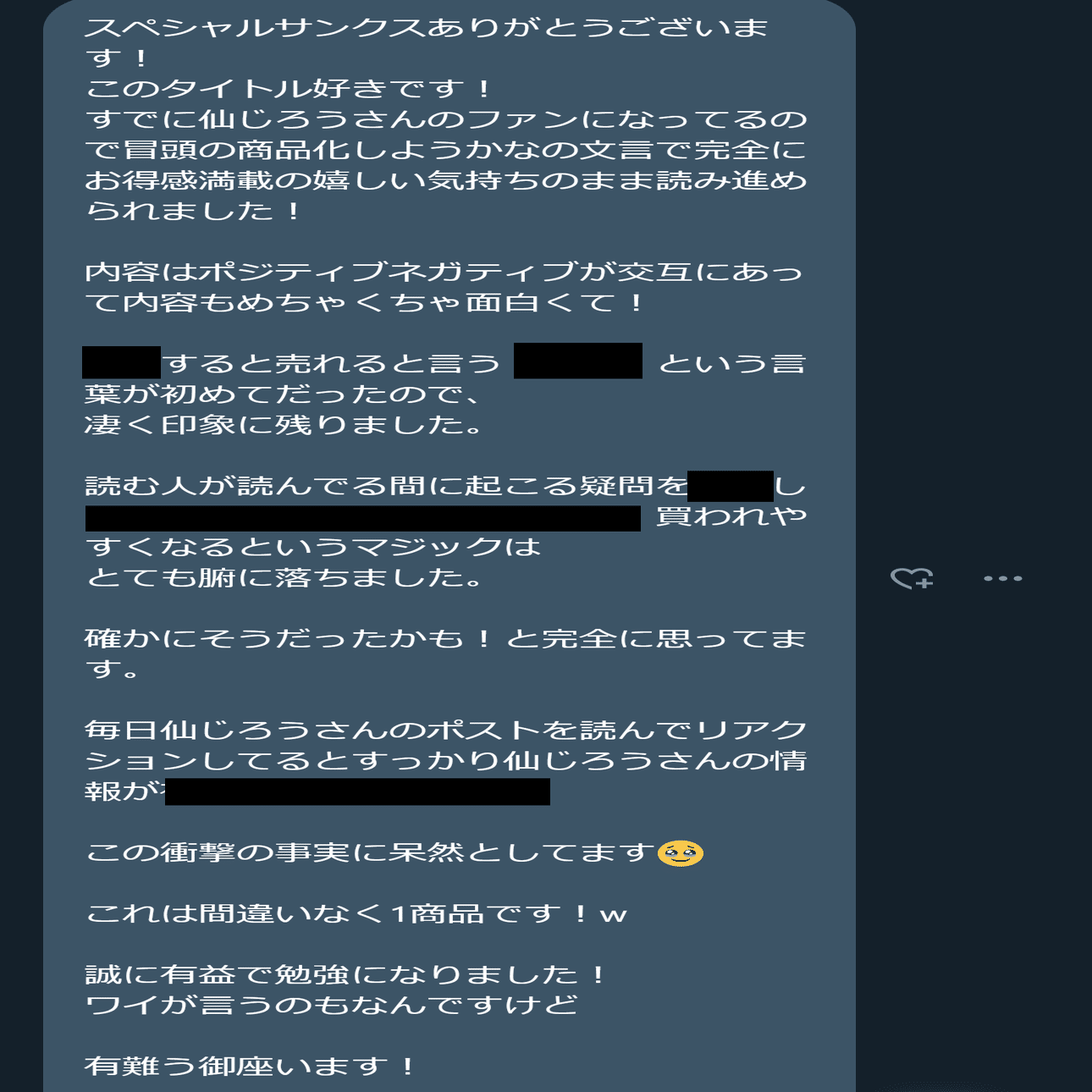Click the line 確かにそうだったかも！
The width and height of the screenshot is (1092, 1092).
click(445, 637)
